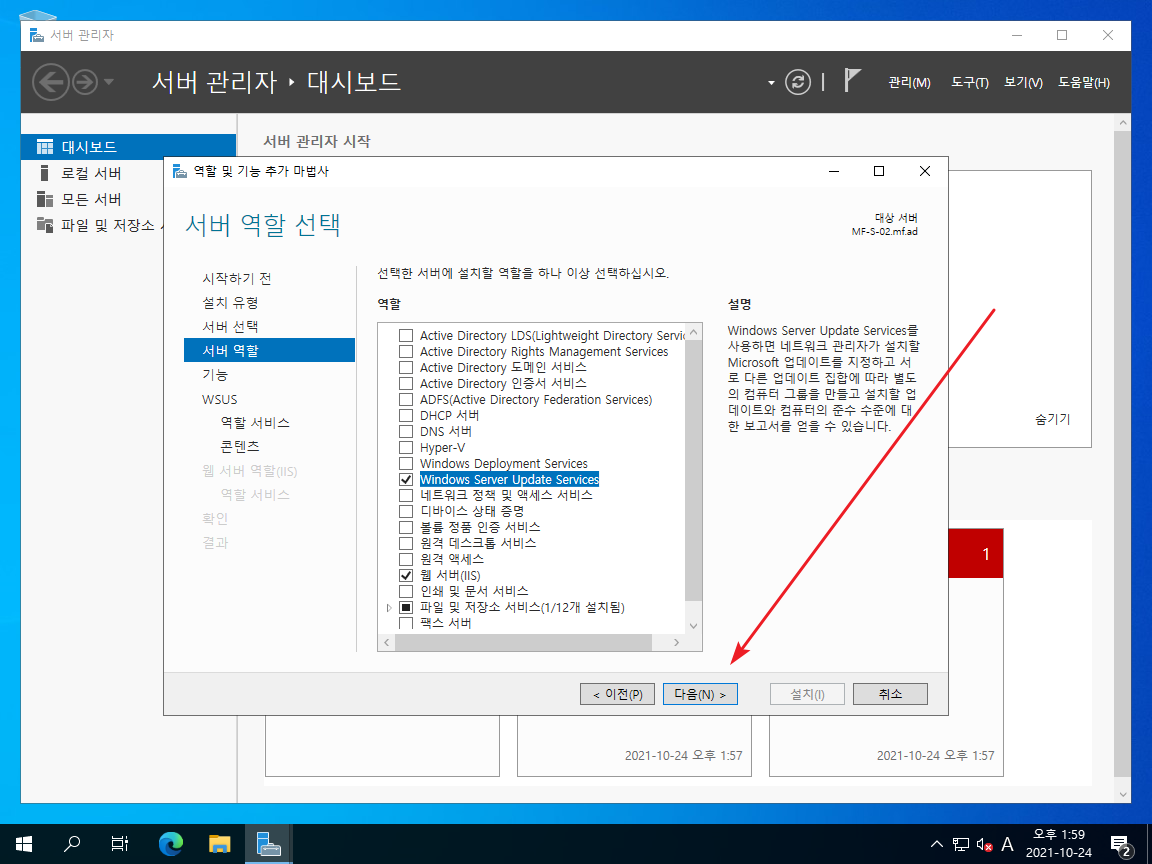This screenshot has width=1152, height=864.
Task: Check Windows Deployment Services role
Action: pyautogui.click(x=406, y=464)
